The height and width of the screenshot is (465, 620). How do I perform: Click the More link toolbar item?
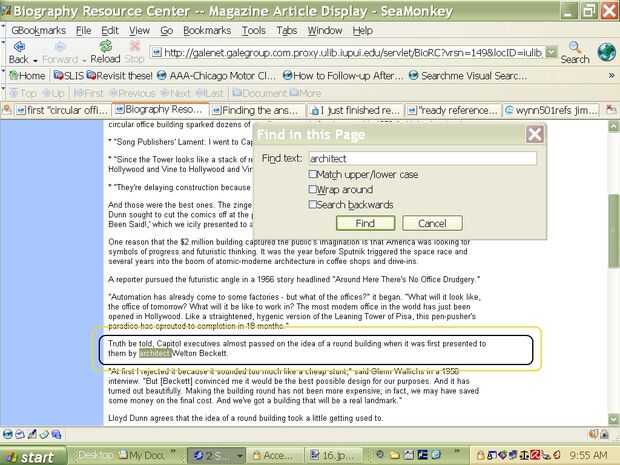point(306,93)
